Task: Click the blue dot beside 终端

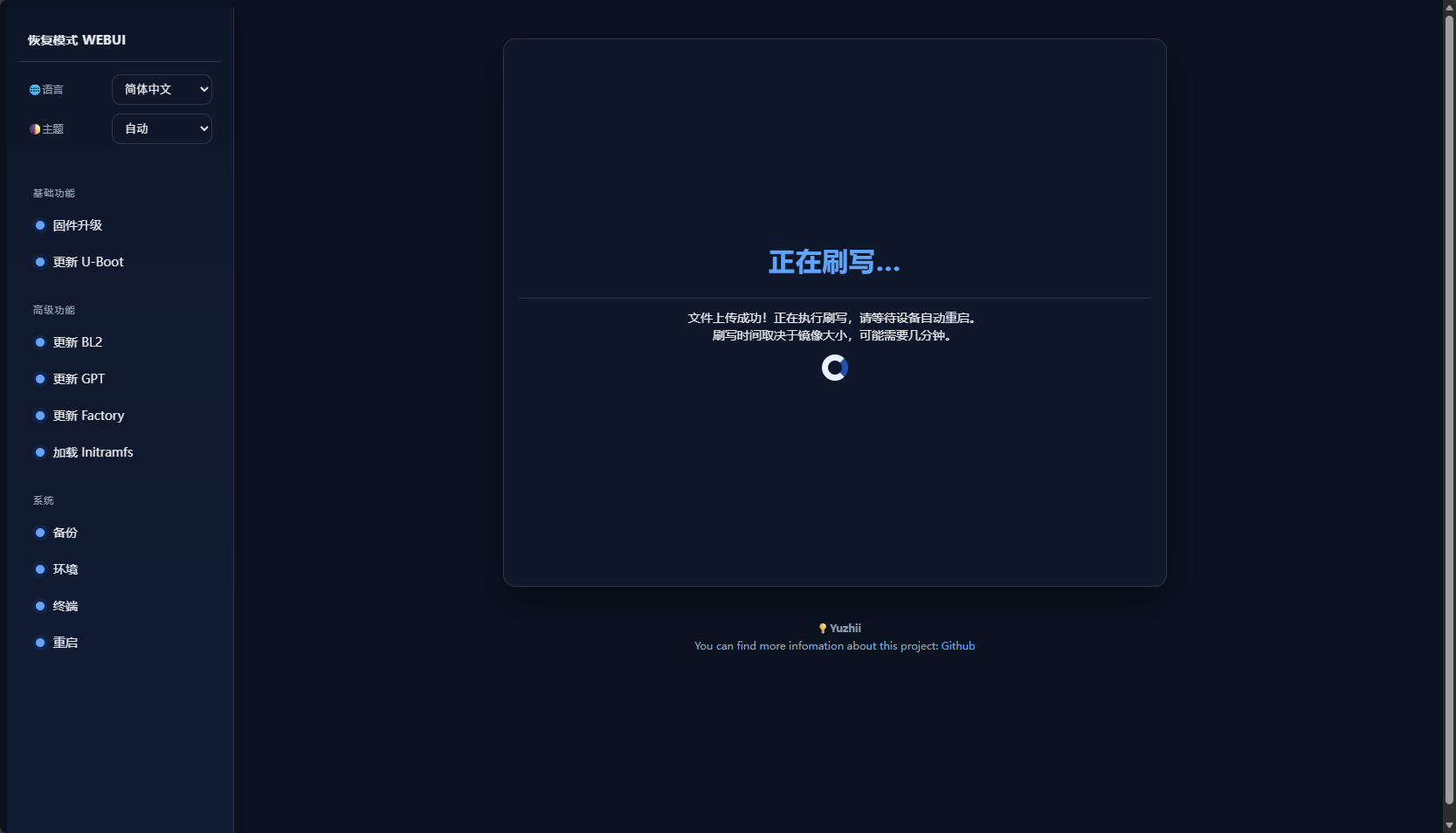Action: (x=40, y=606)
